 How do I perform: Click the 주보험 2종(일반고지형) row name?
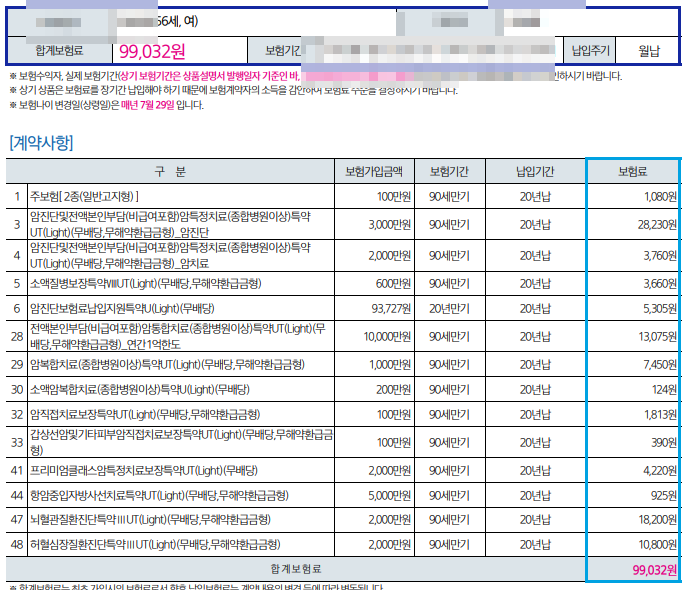(84, 197)
